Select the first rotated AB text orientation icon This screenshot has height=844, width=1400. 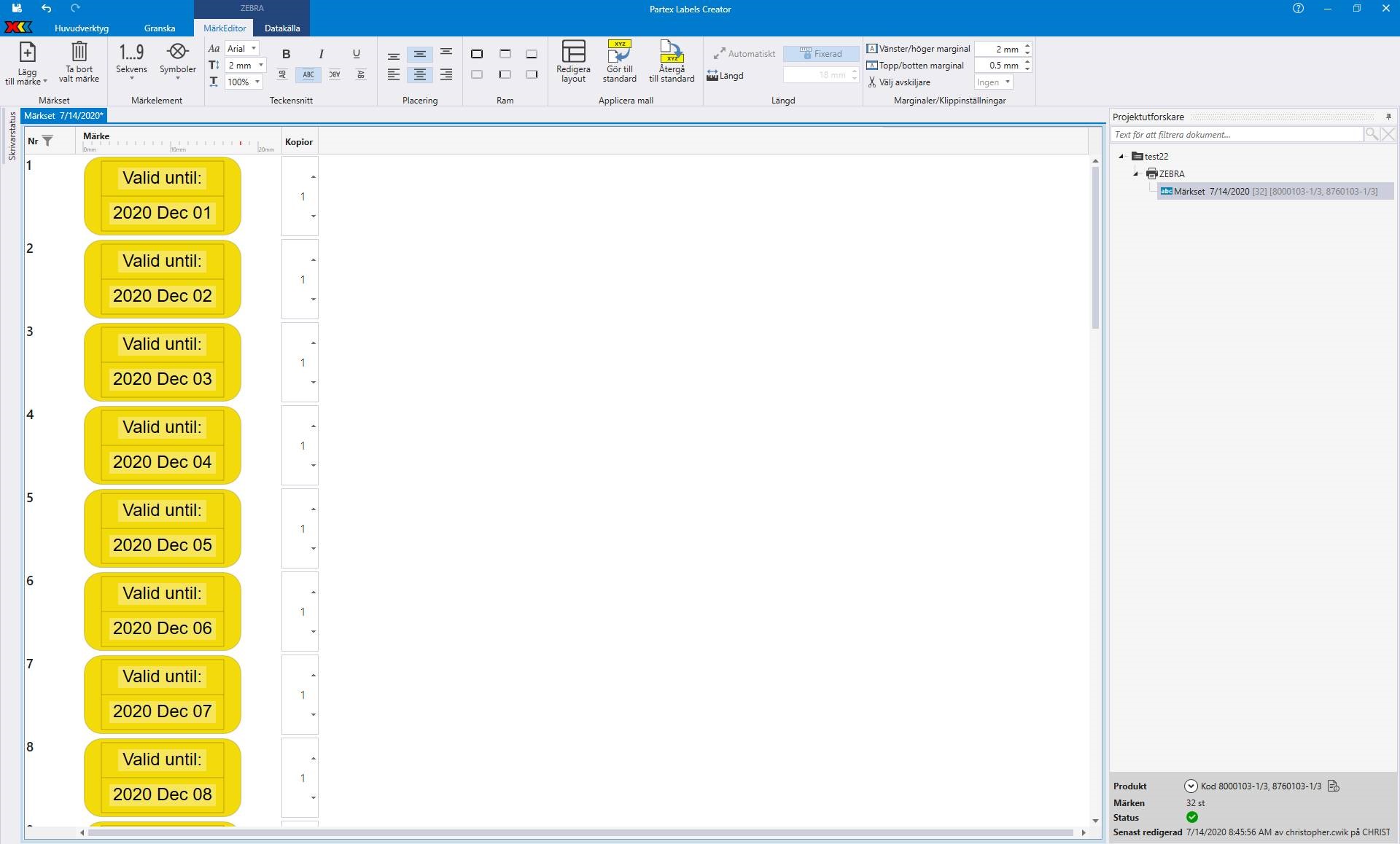tap(282, 74)
